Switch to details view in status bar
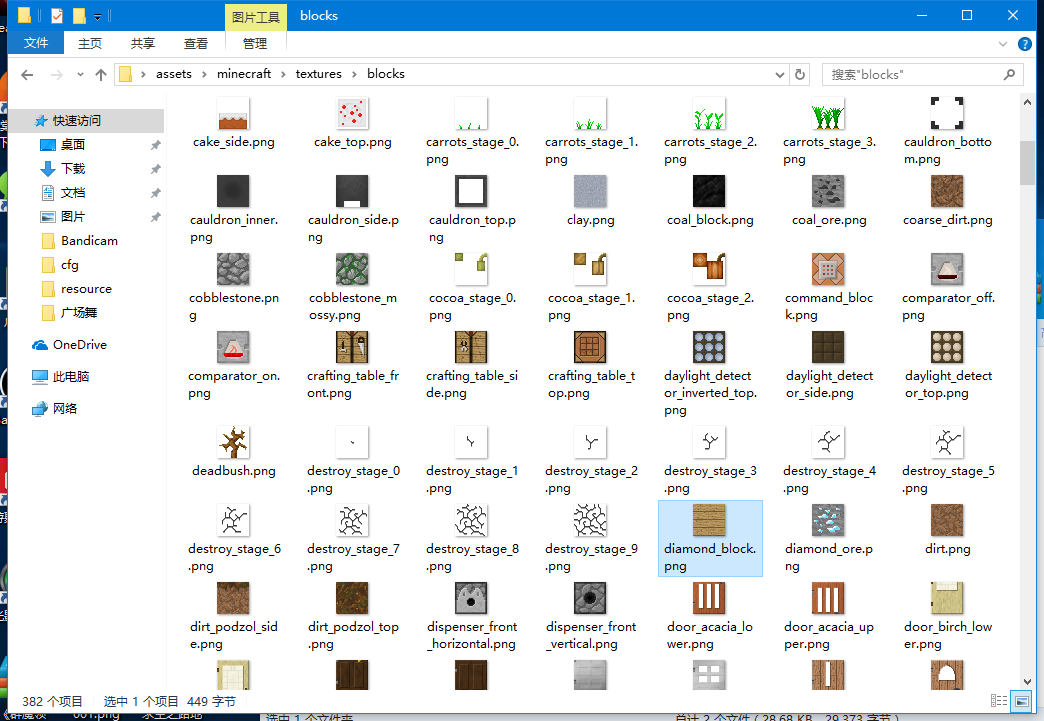This screenshot has width=1044, height=721. point(999,700)
